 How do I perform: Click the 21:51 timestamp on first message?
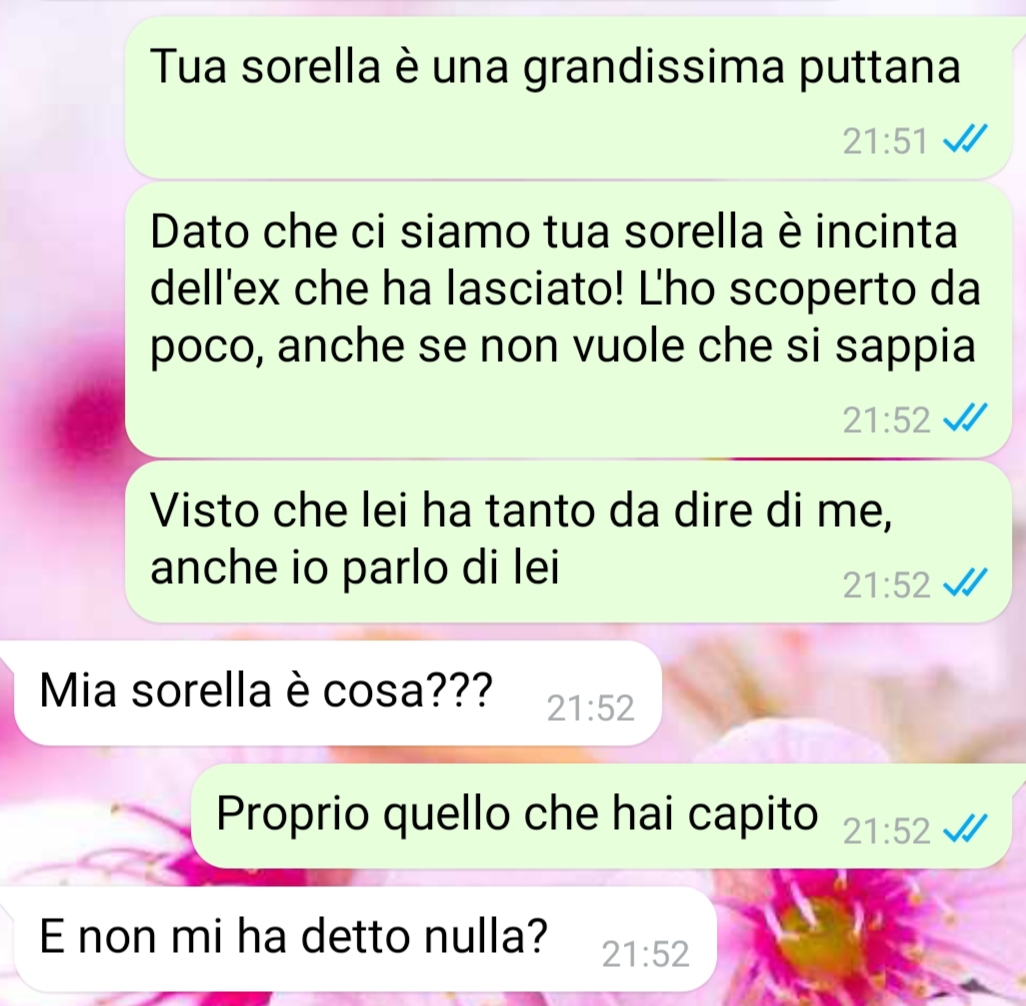(x=885, y=141)
